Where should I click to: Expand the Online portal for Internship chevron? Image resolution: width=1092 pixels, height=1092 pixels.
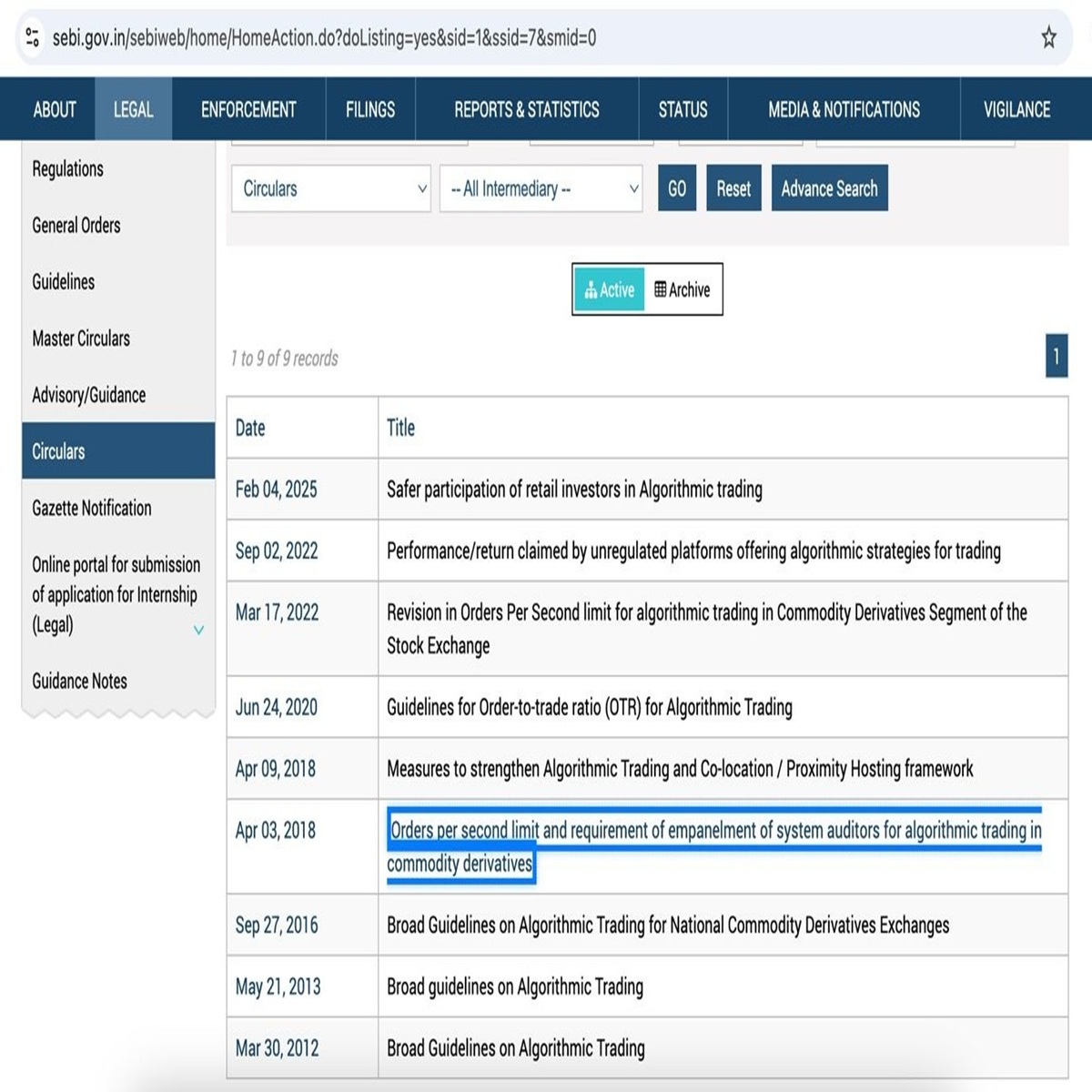[x=198, y=630]
